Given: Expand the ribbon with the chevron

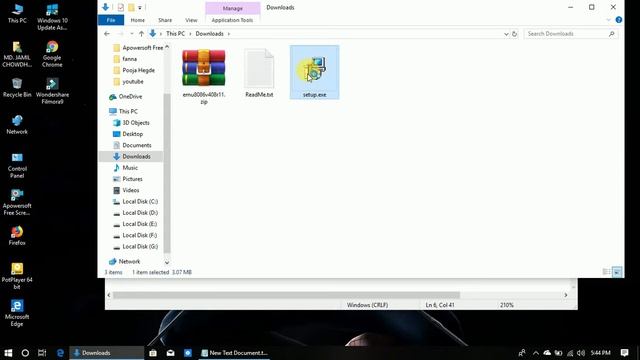Looking at the screenshot, I should tap(609, 20).
